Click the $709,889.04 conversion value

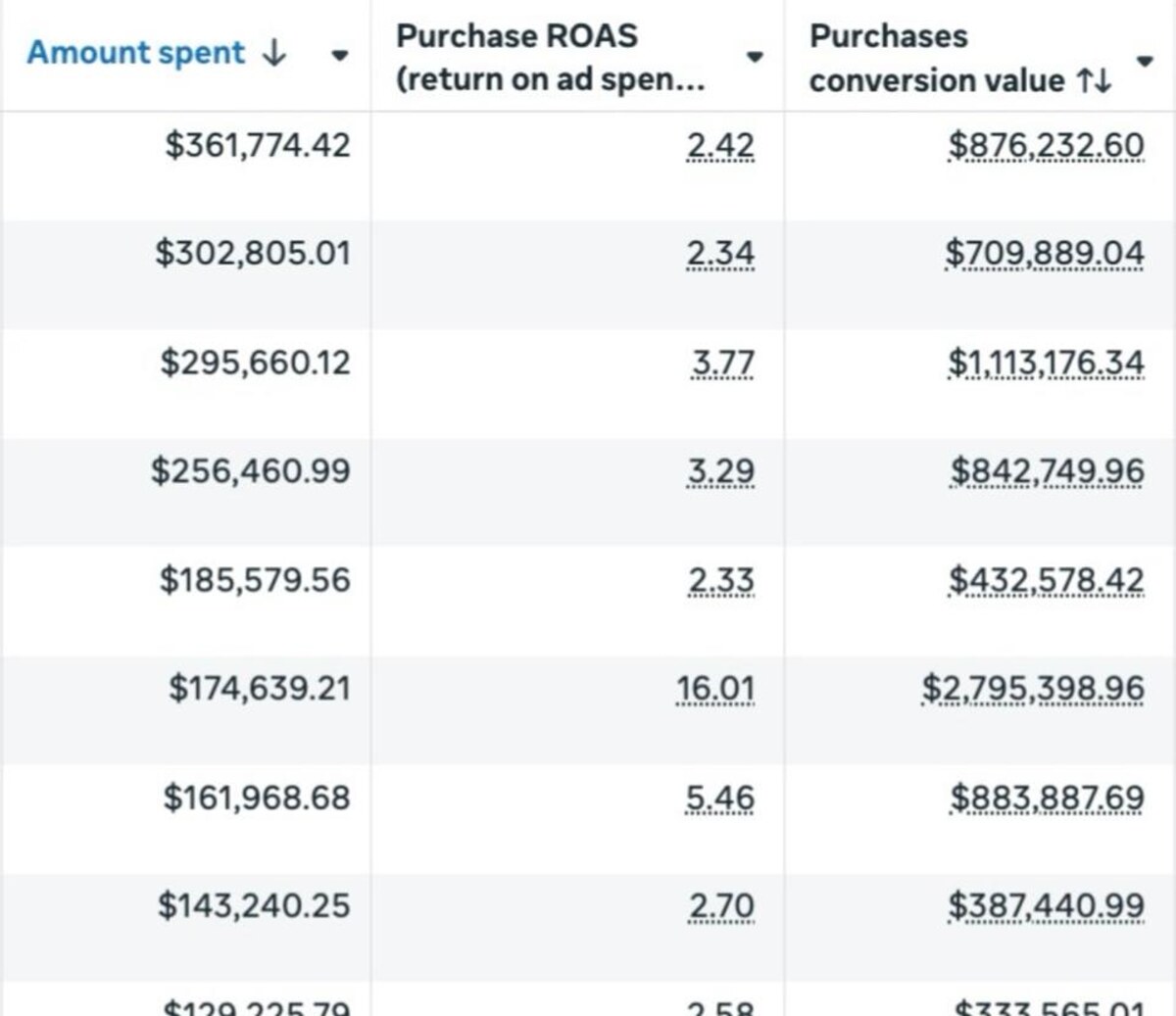click(1045, 254)
